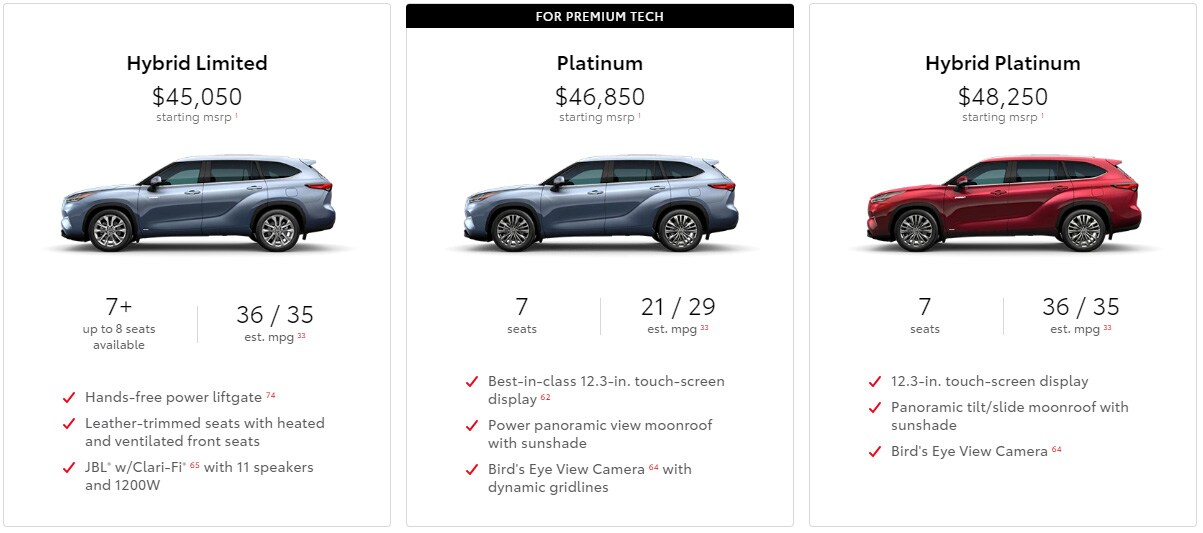Viewport: 1203px width, 533px height.
Task: Click the FOR PREMIUM TECH banner
Action: (x=600, y=16)
